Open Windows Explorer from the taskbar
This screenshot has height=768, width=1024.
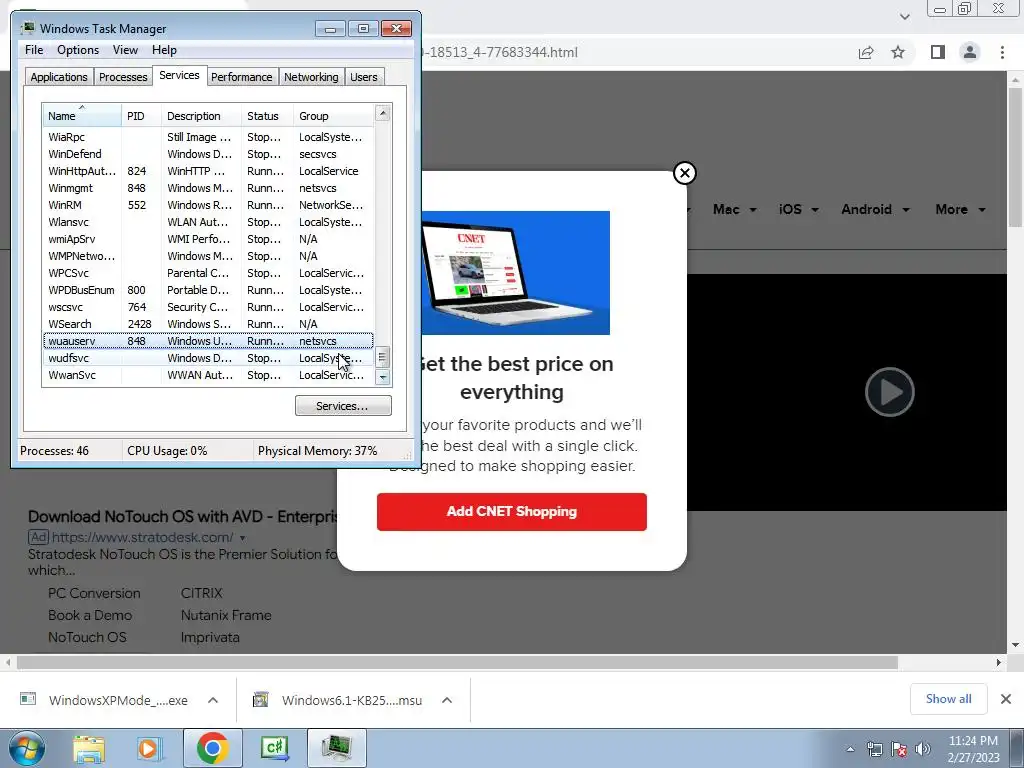[89, 748]
